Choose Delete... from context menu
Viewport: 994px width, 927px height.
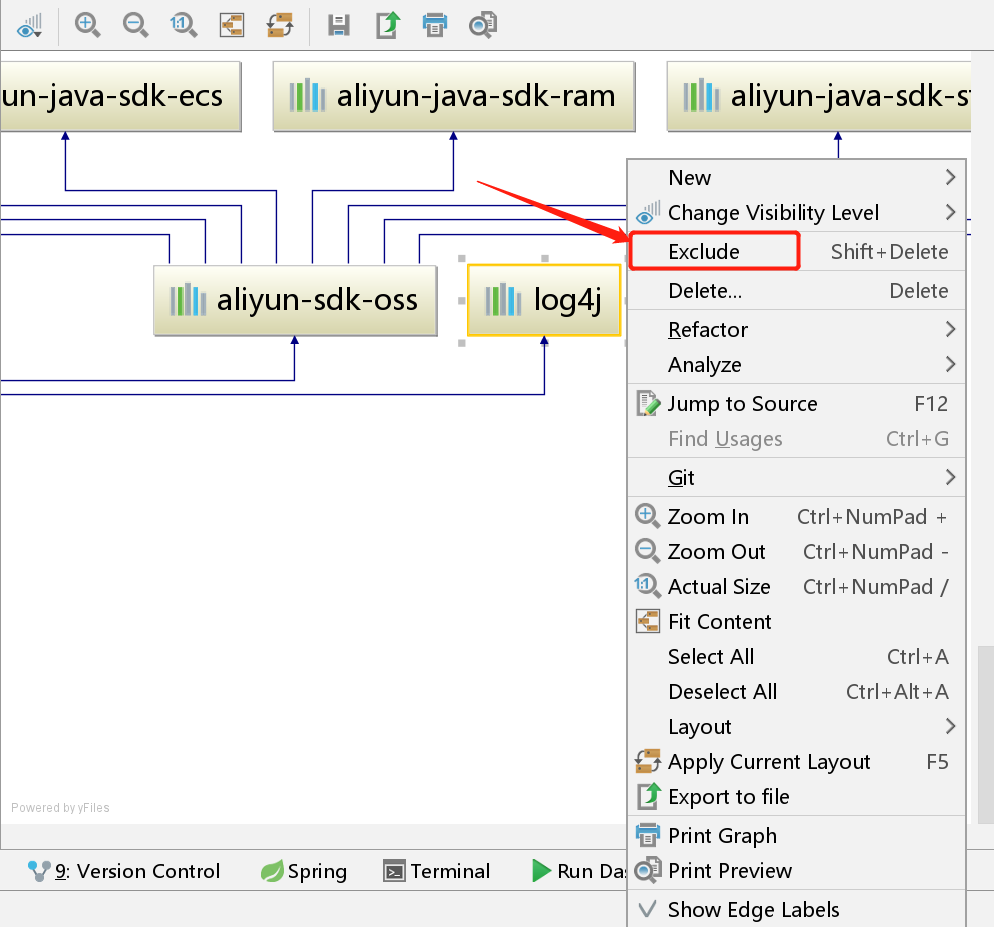tap(797, 290)
